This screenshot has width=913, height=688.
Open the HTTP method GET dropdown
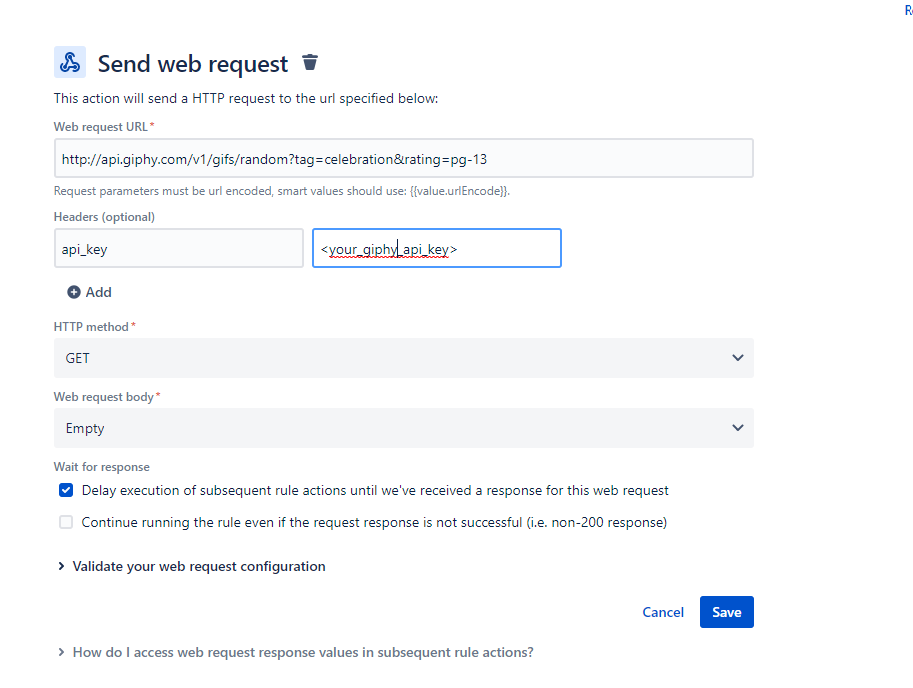[x=403, y=358]
